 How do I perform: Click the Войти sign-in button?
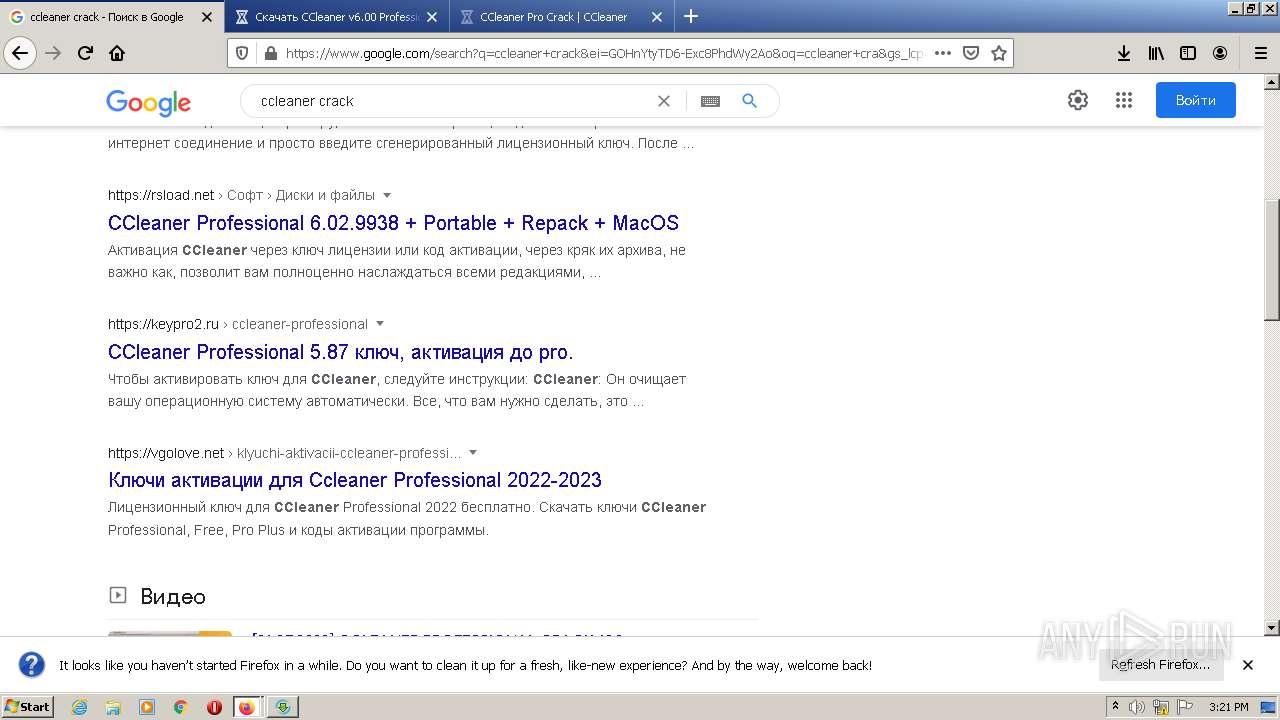[1195, 100]
